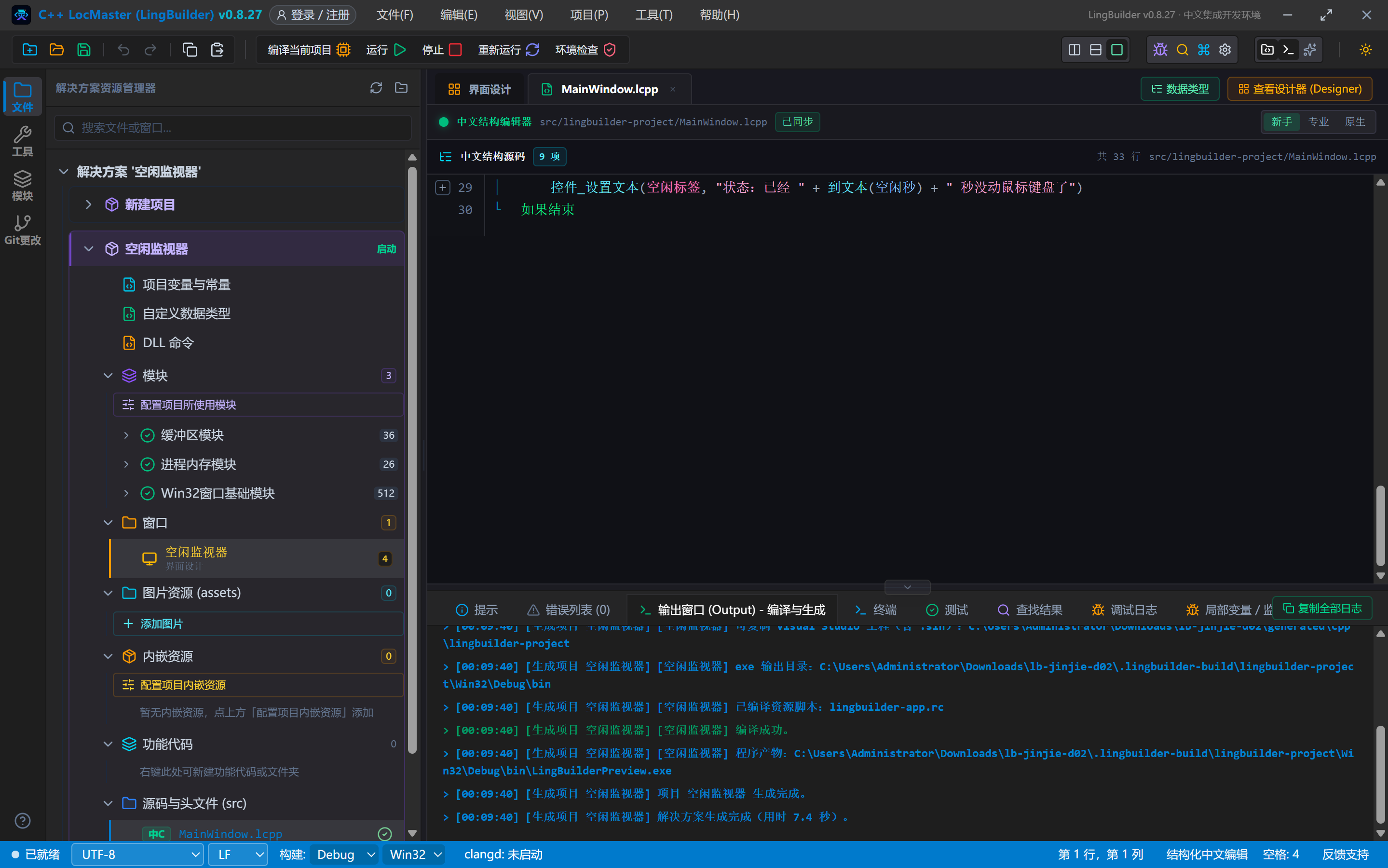Click the 运行 run button
The image size is (1388, 868).
(x=386, y=50)
